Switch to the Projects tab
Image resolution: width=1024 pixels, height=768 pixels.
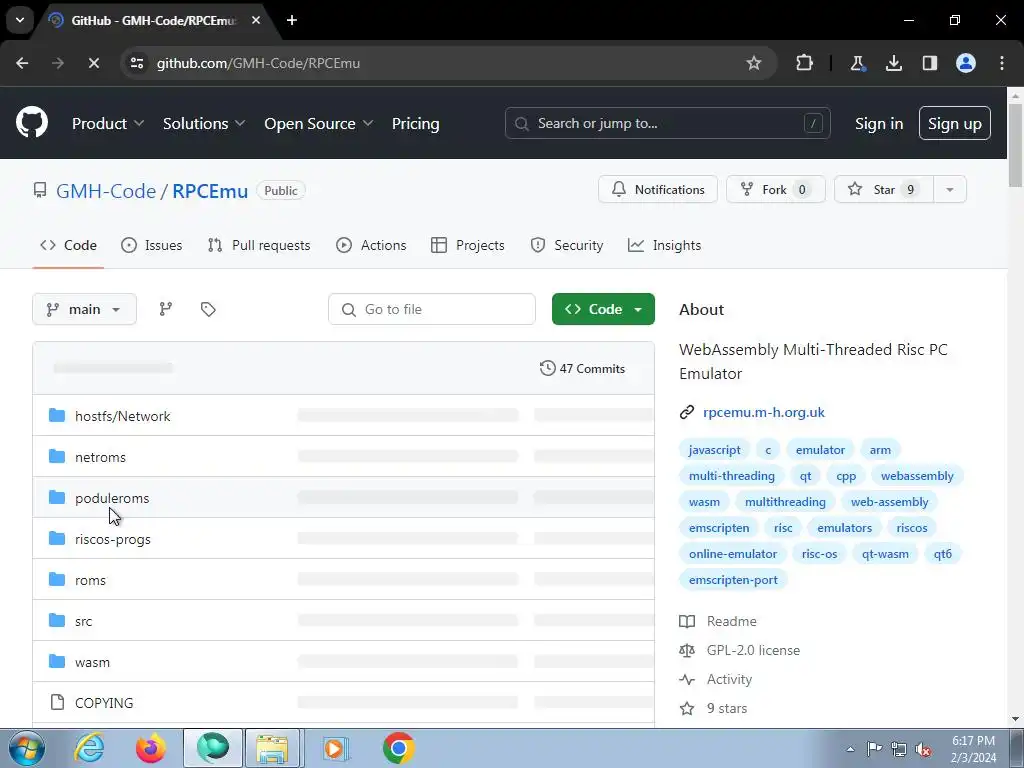(468, 245)
